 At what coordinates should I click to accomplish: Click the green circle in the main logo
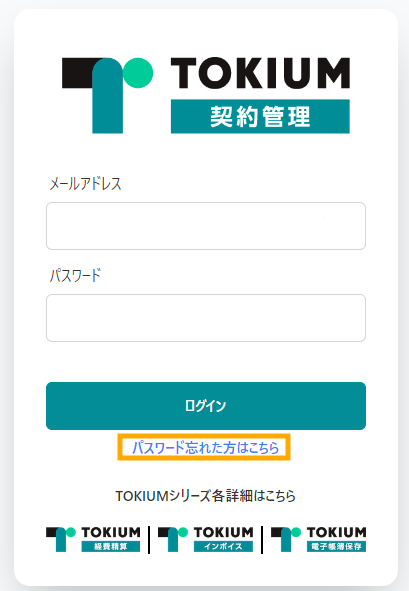pyautogui.click(x=138, y=73)
